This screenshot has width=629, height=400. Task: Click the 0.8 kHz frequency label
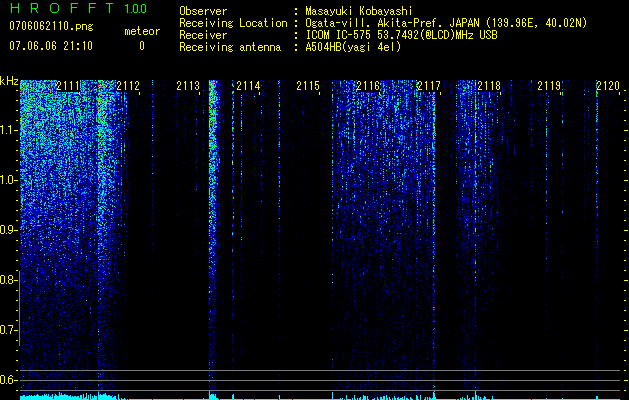click(x=7, y=280)
